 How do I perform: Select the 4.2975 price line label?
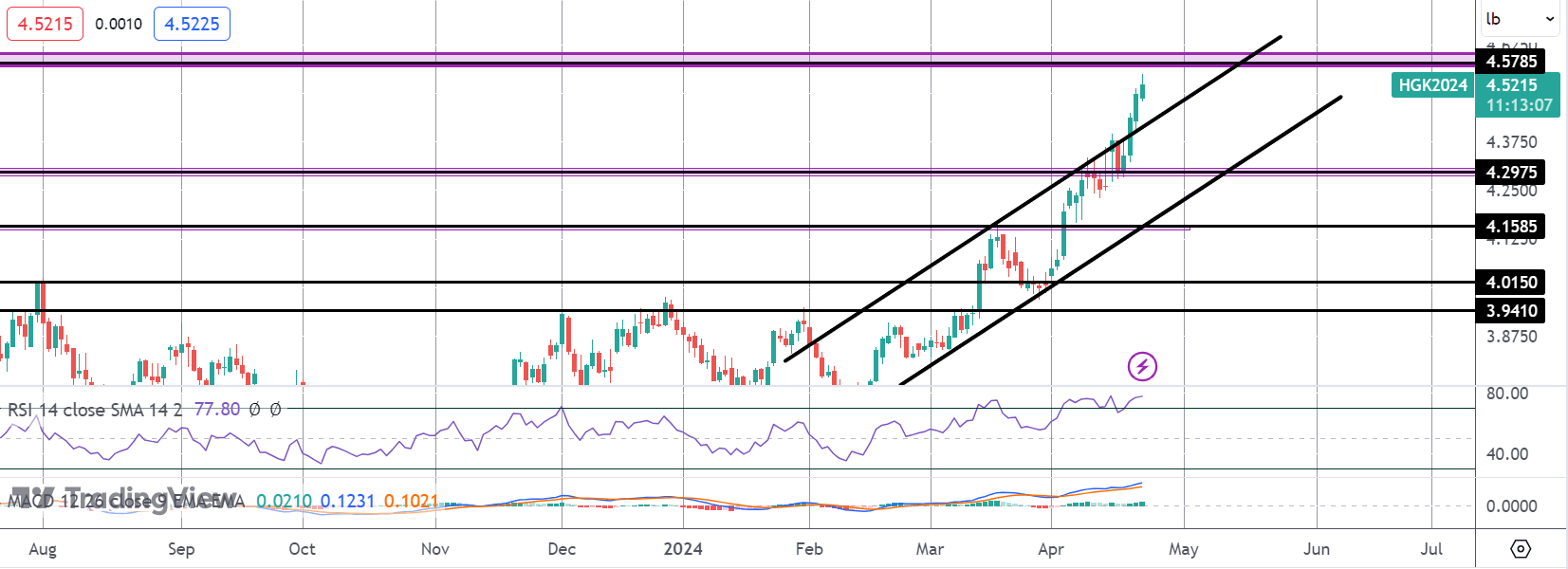click(x=1511, y=173)
